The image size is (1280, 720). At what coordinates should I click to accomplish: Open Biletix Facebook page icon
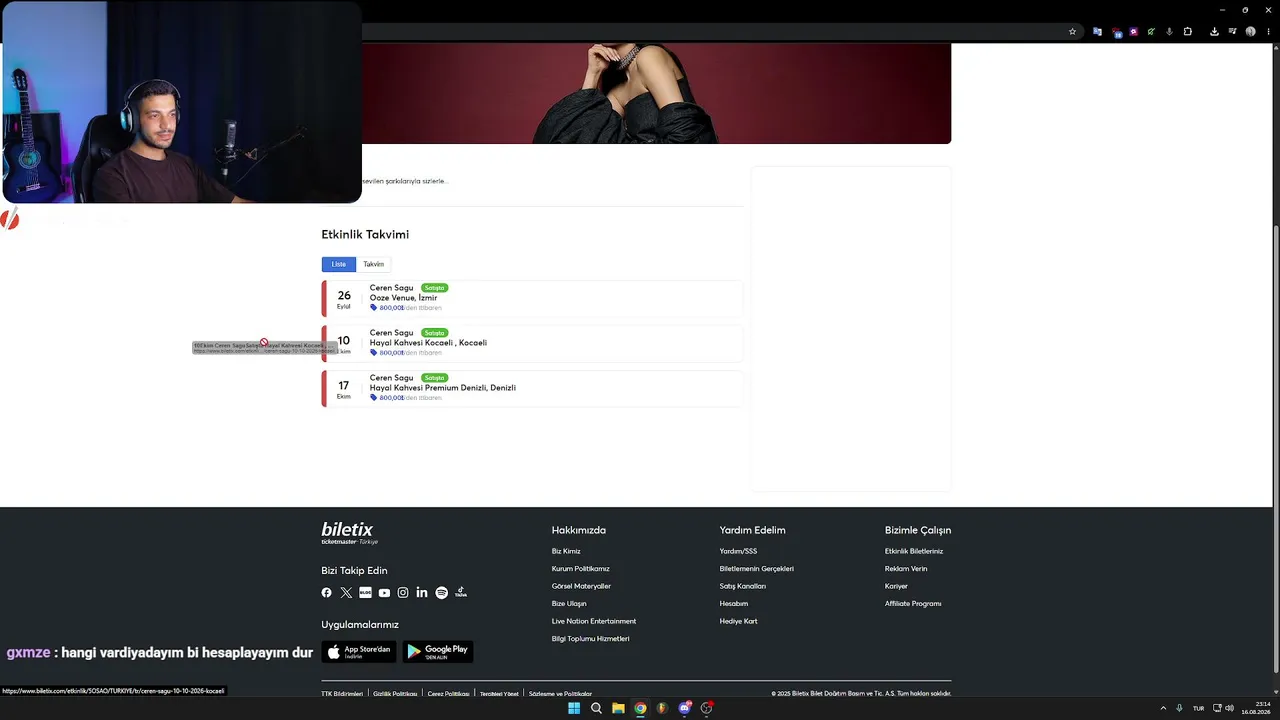point(326,593)
